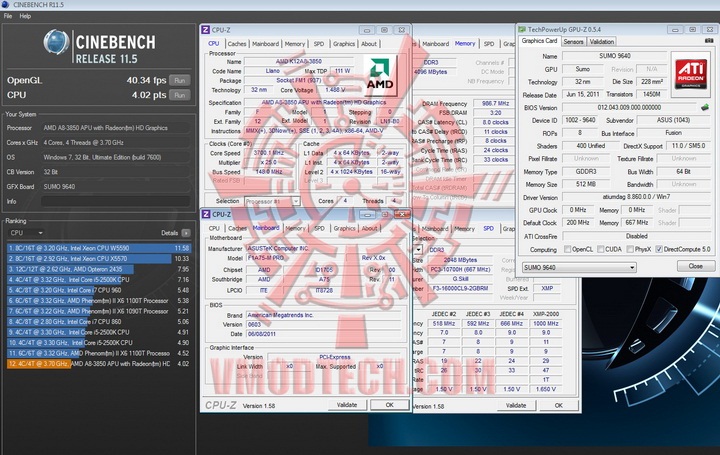
Task: Click the Z icon in the CPU-Z CPU window title
Action: pos(206,30)
